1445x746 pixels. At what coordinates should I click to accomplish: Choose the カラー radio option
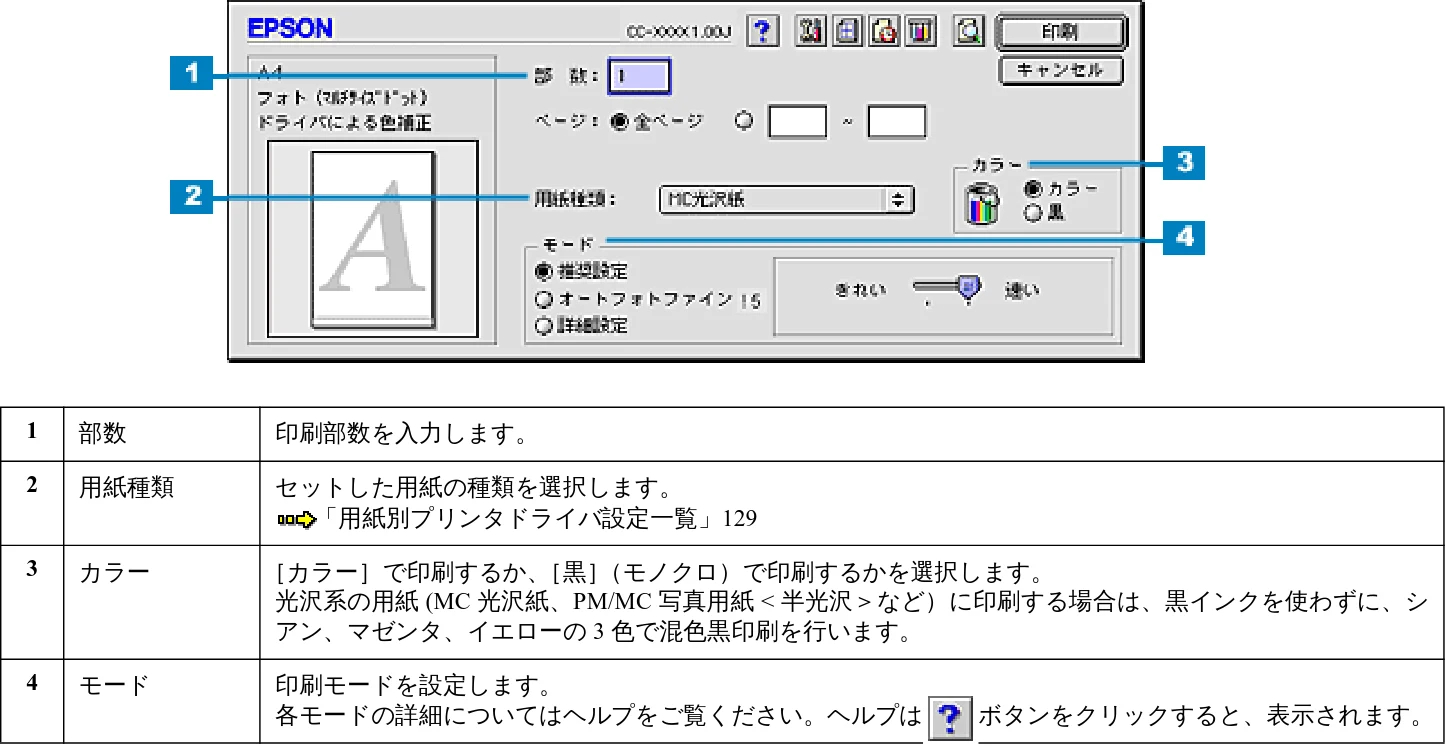coord(1033,189)
